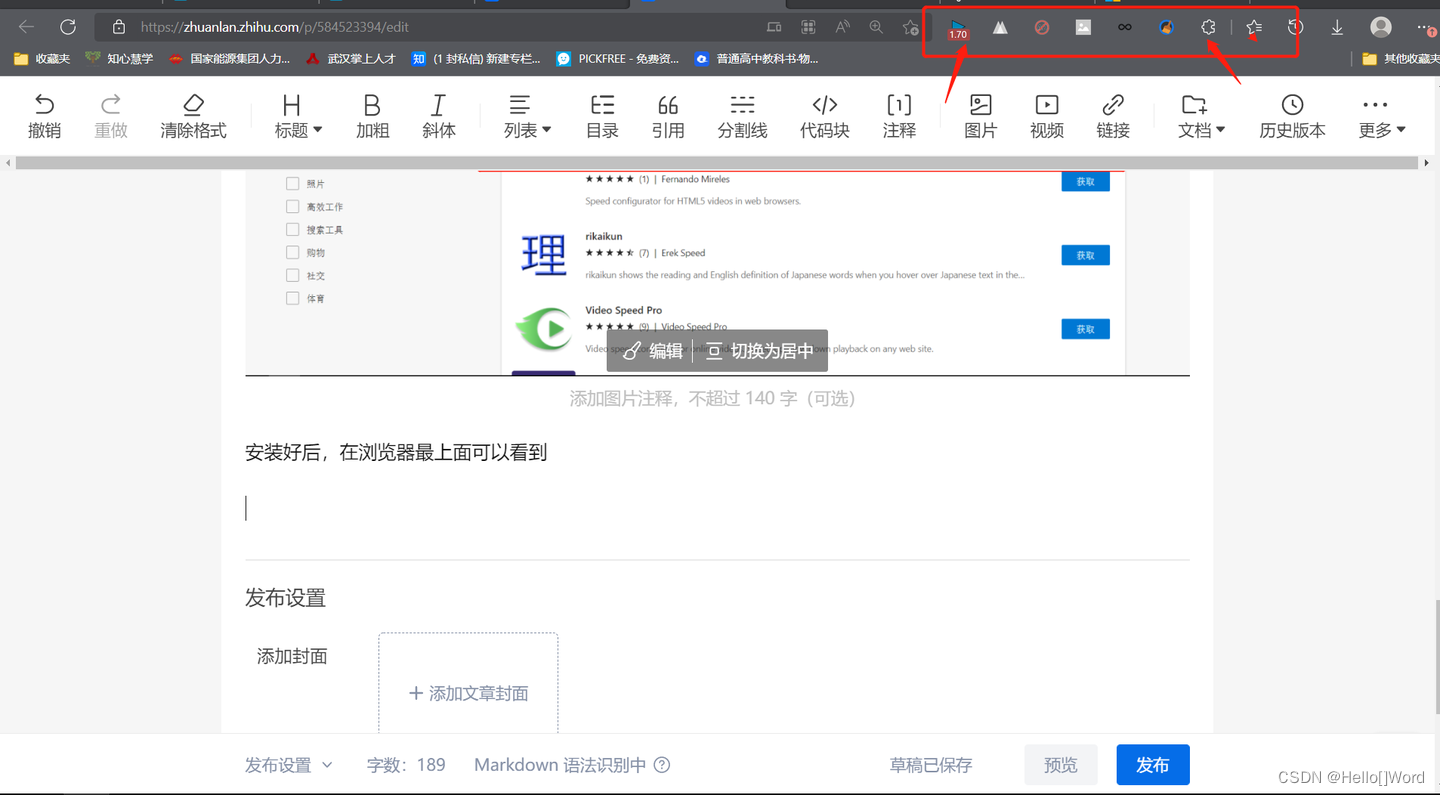
Task: Click the 字数: 189 word count
Action: (x=406, y=765)
